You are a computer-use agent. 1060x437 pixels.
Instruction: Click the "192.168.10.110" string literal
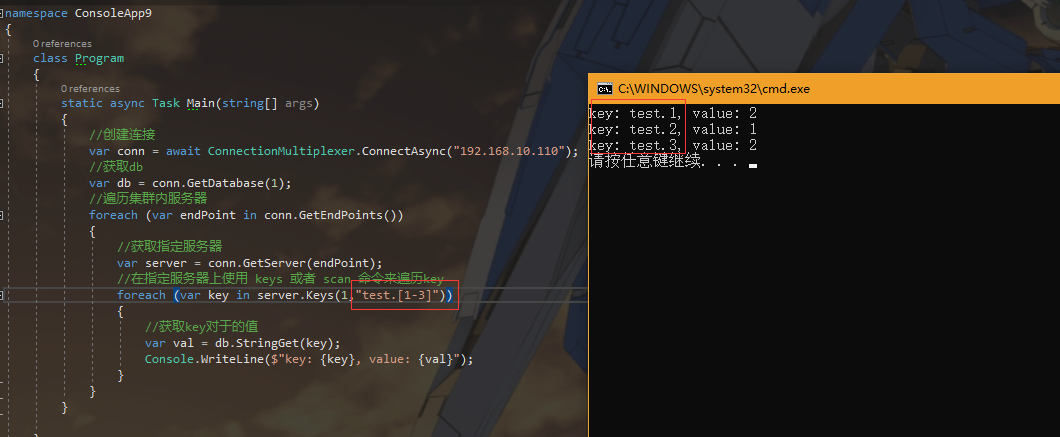pyautogui.click(x=510, y=151)
